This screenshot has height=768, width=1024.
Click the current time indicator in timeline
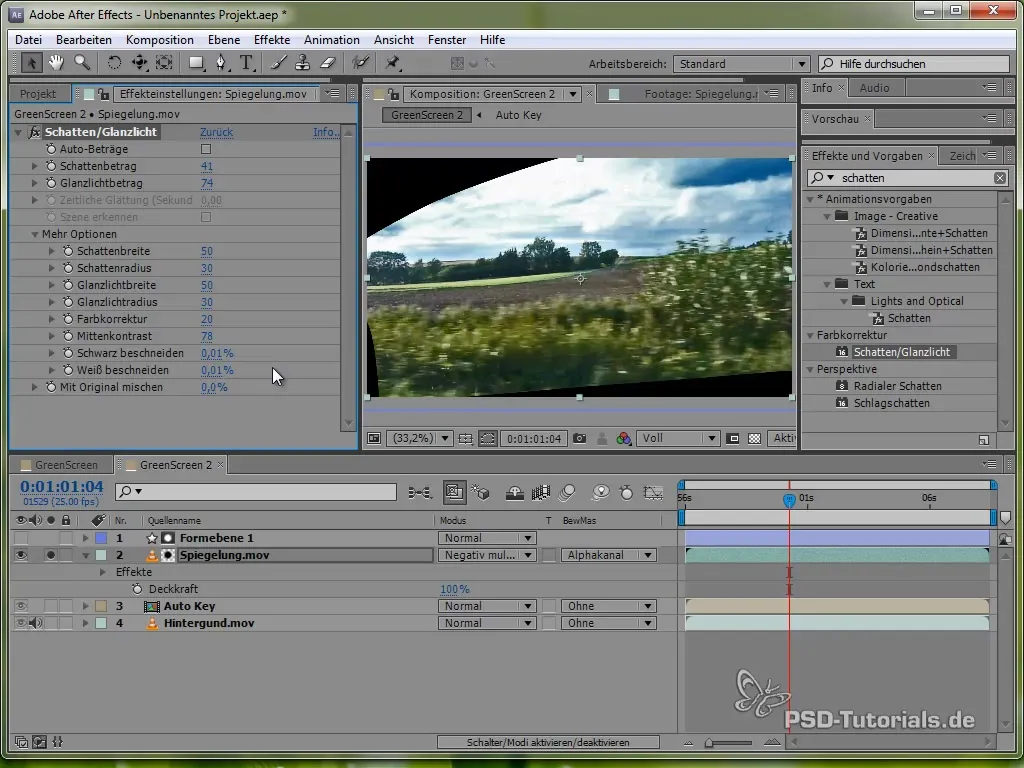(x=789, y=500)
